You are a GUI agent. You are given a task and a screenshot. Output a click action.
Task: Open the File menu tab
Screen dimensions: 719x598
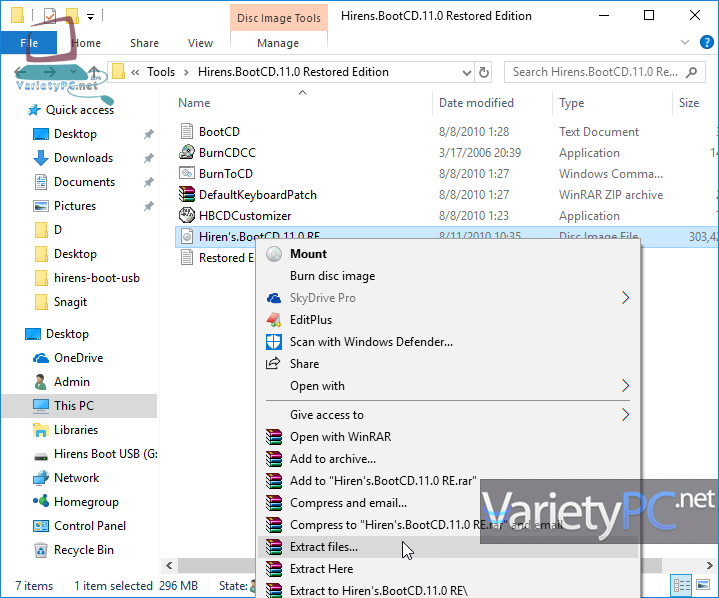[x=29, y=43]
